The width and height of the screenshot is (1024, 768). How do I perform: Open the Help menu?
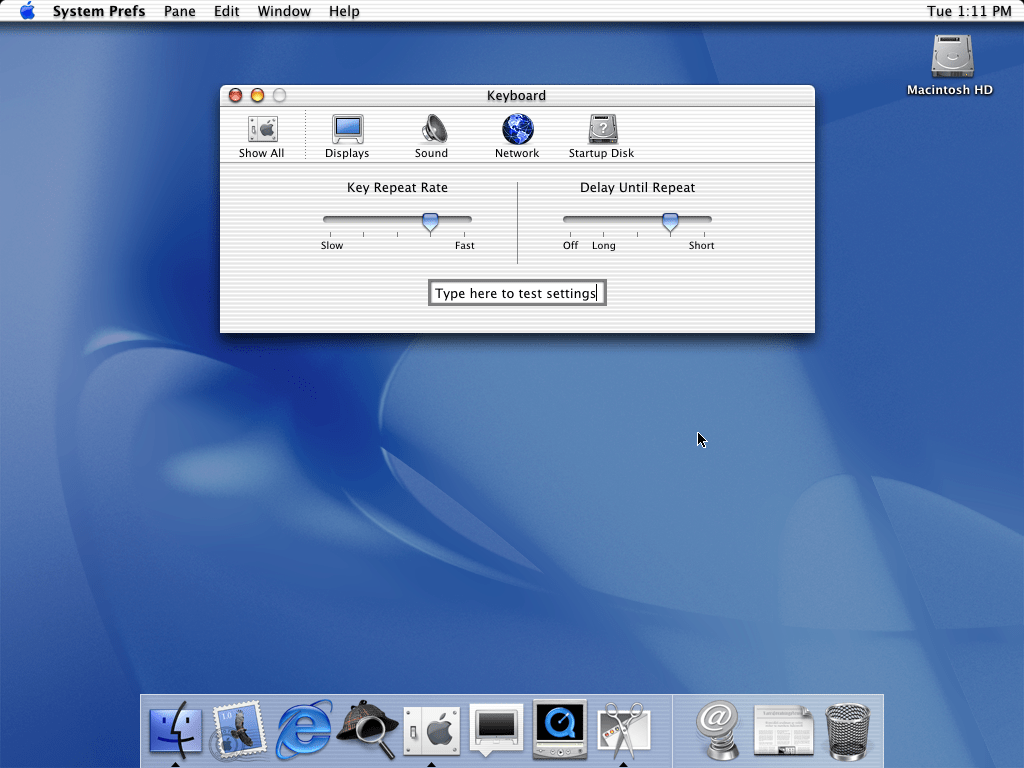[344, 11]
